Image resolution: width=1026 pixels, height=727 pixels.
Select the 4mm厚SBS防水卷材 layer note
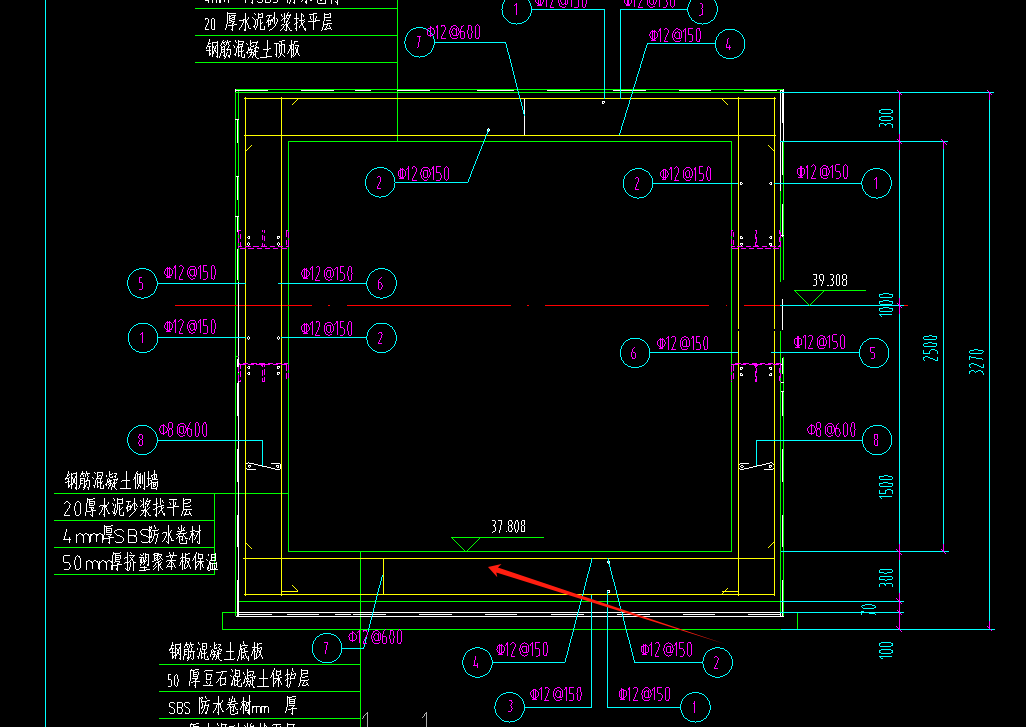132,535
